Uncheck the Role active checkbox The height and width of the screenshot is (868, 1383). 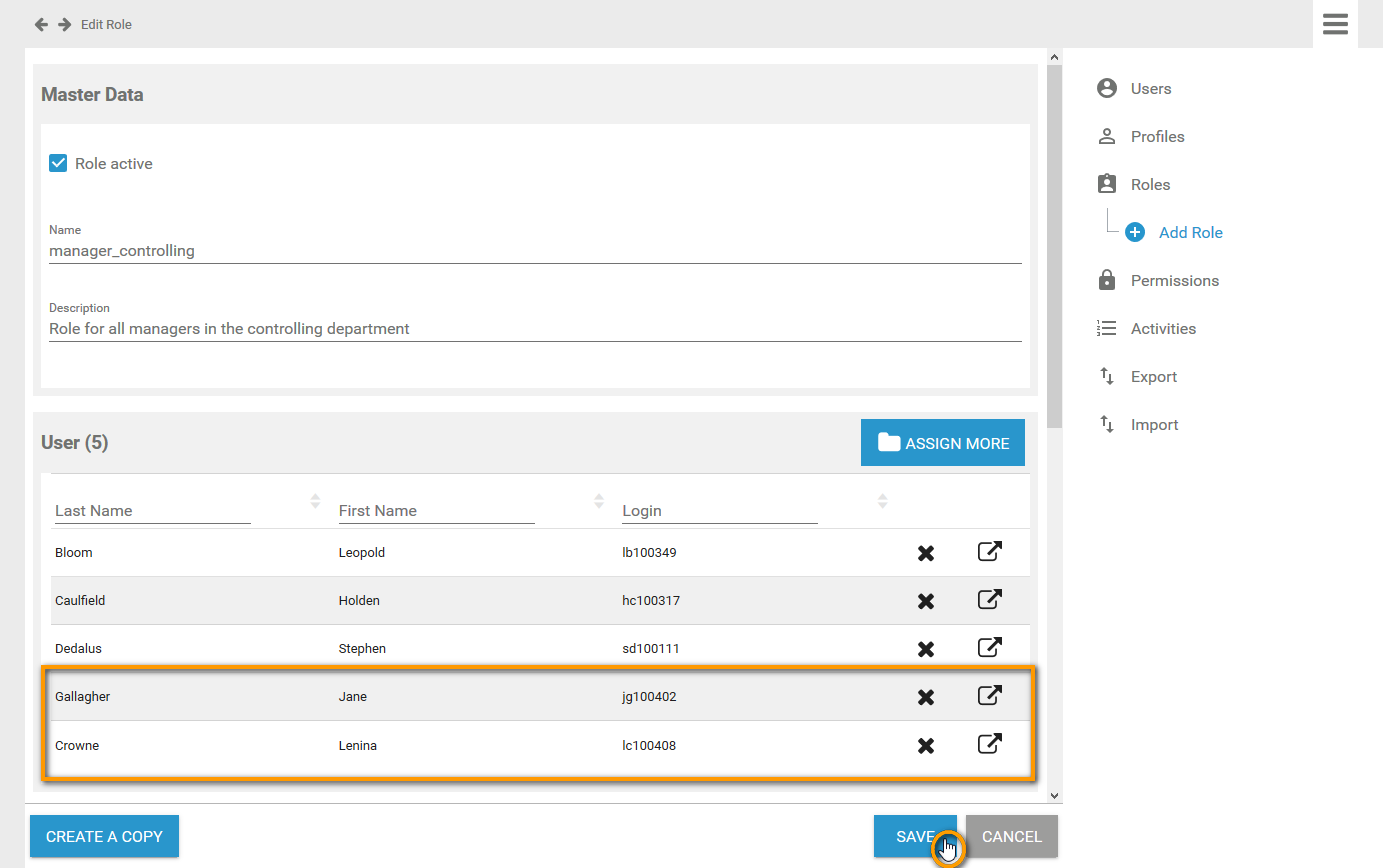pyautogui.click(x=58, y=163)
